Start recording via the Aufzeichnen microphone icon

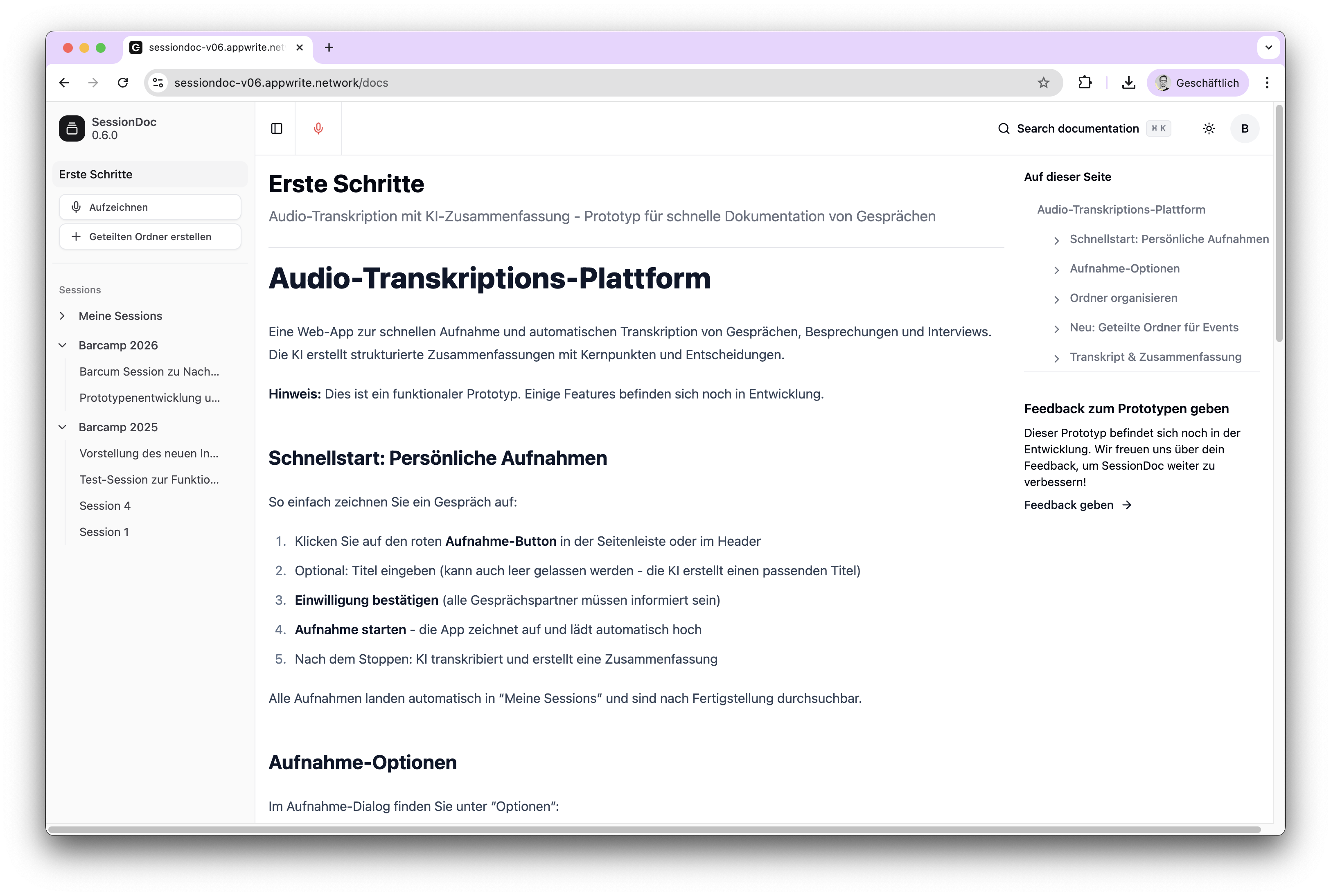click(x=77, y=207)
